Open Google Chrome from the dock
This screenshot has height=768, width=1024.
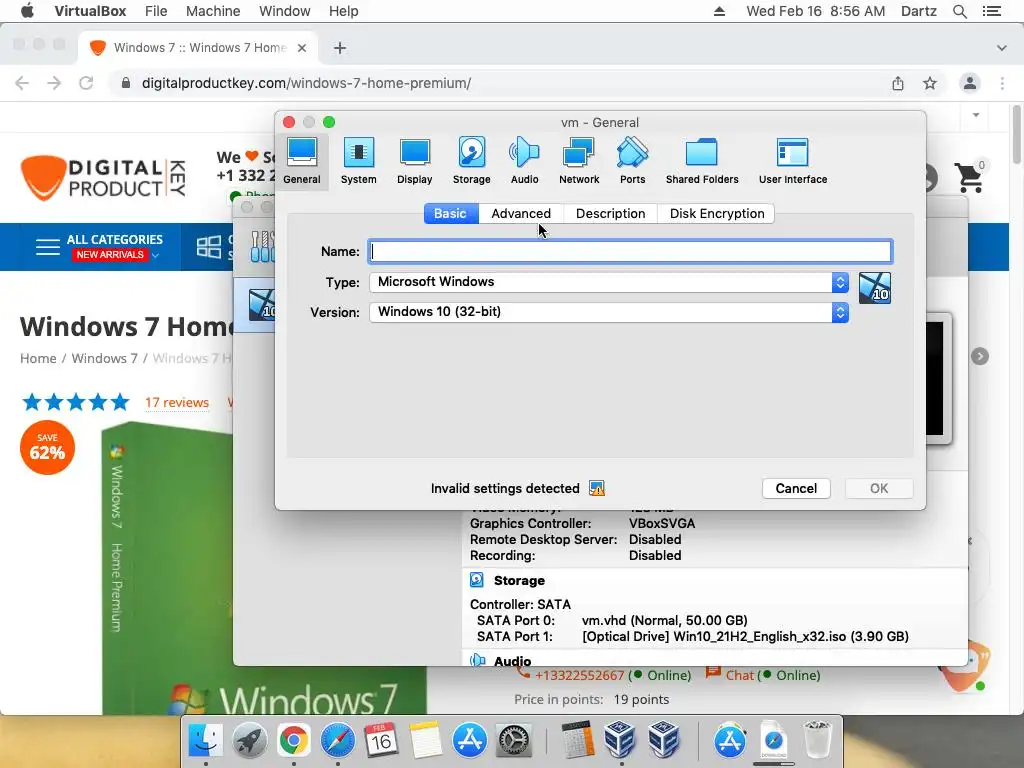293,740
